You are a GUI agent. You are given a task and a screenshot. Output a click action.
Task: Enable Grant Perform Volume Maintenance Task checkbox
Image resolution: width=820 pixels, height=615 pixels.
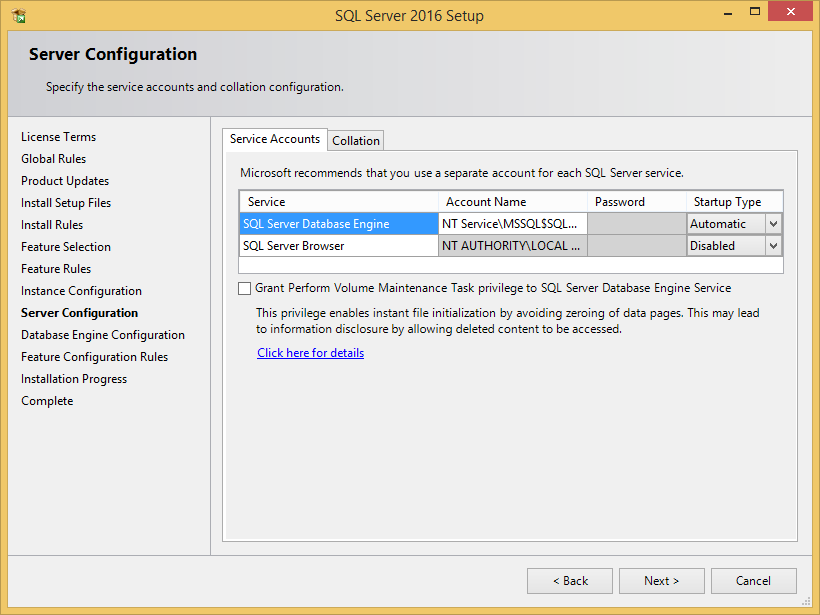(x=244, y=288)
